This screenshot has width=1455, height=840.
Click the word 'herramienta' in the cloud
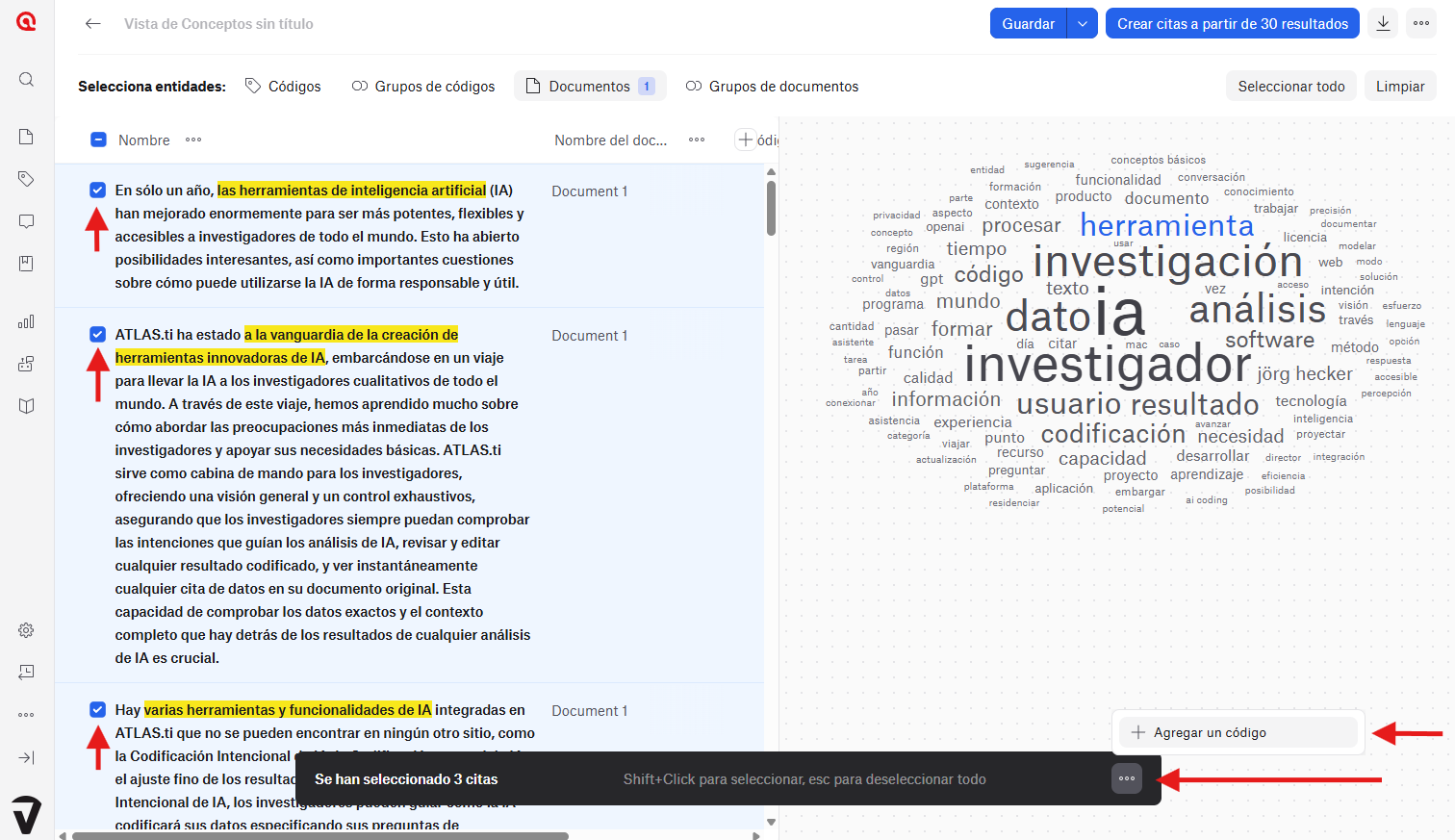[x=1166, y=225]
